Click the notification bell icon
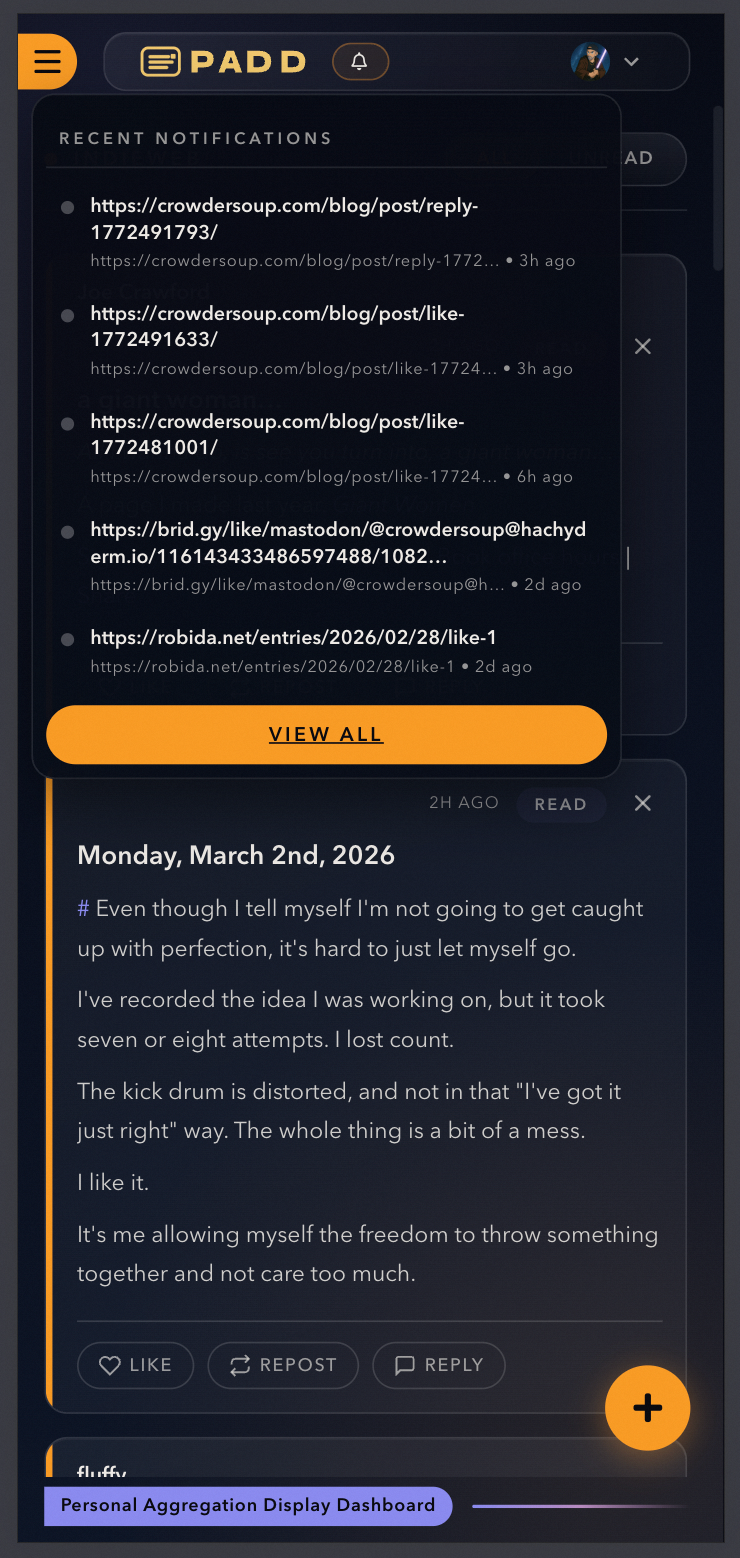 [360, 62]
